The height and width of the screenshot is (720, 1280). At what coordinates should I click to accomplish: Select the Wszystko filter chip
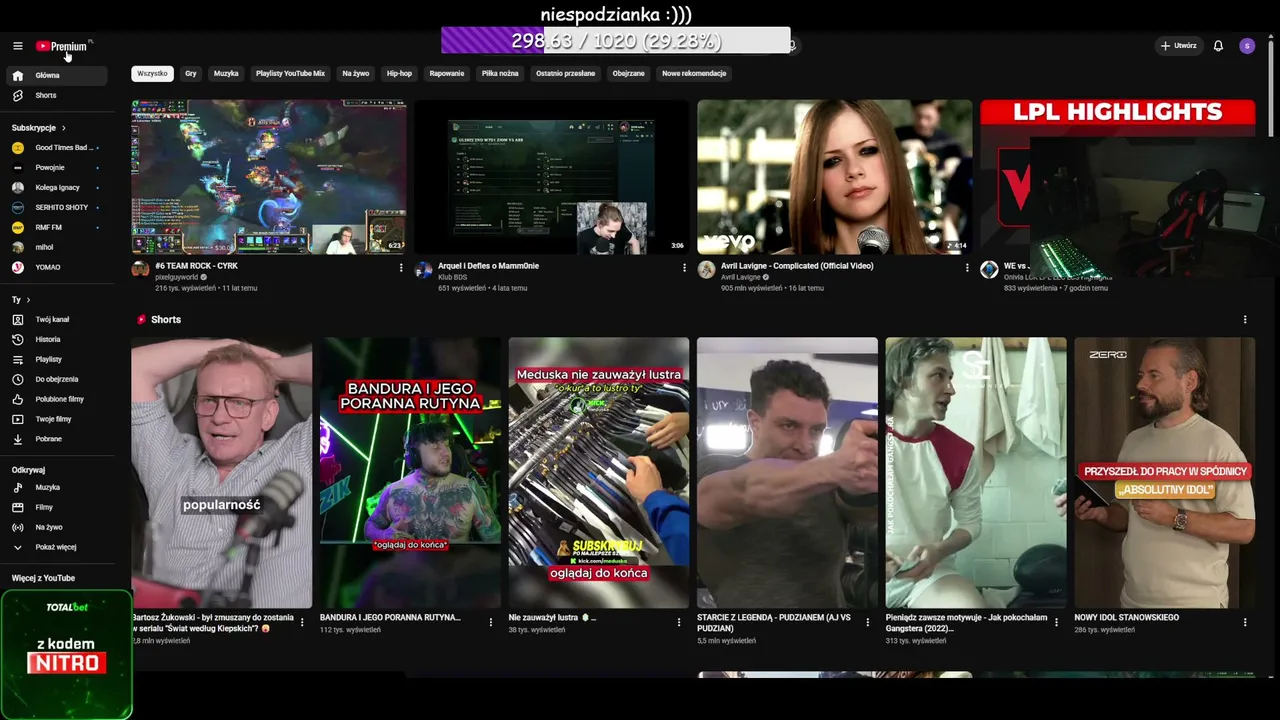(x=152, y=73)
